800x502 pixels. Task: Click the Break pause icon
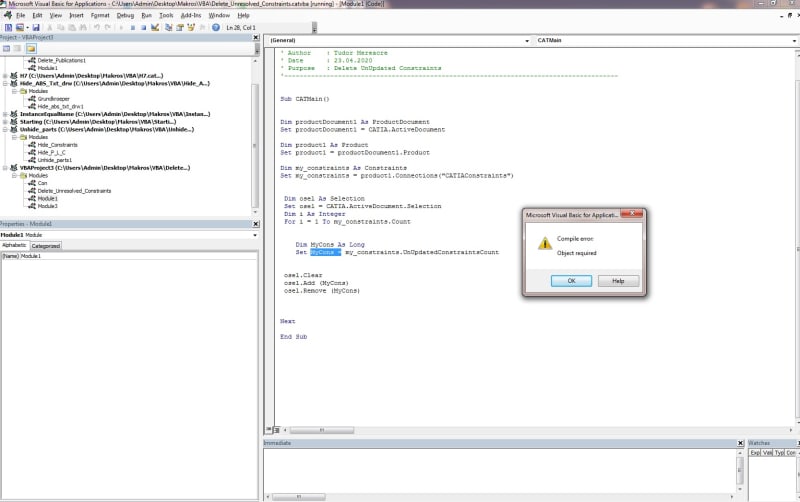(x=133, y=28)
